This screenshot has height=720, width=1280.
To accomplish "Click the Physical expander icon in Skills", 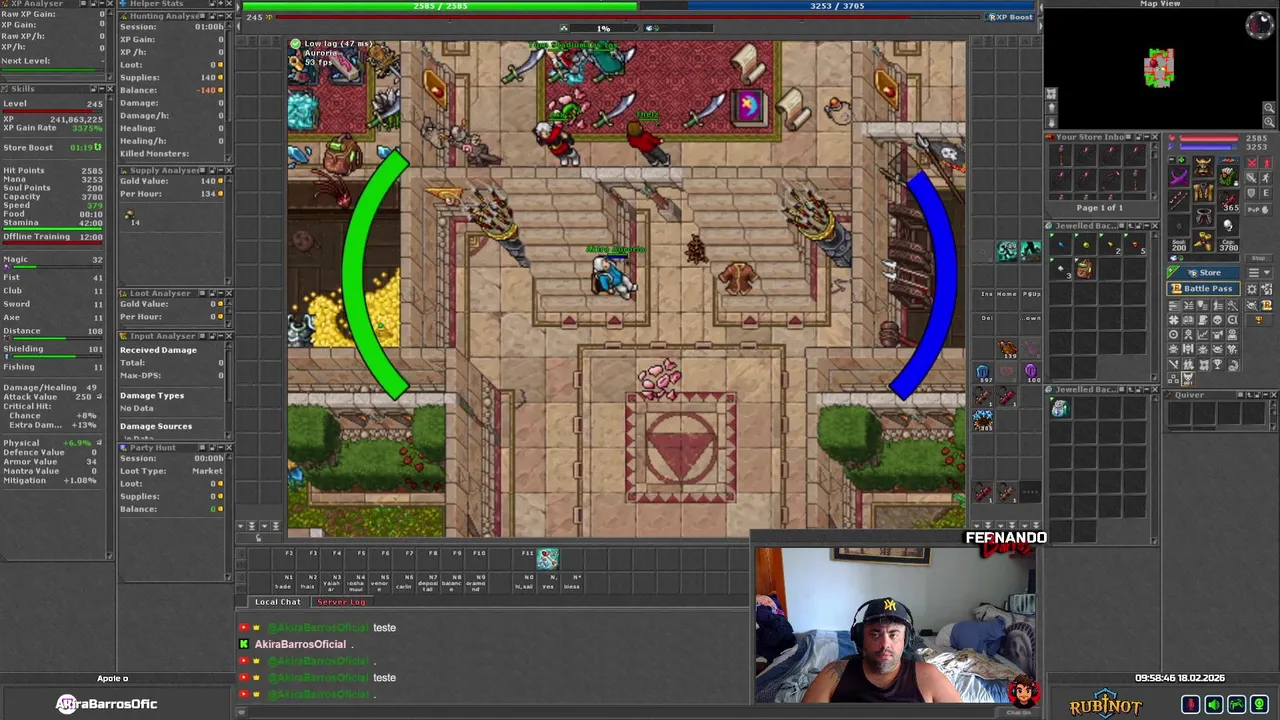I will coord(99,442).
